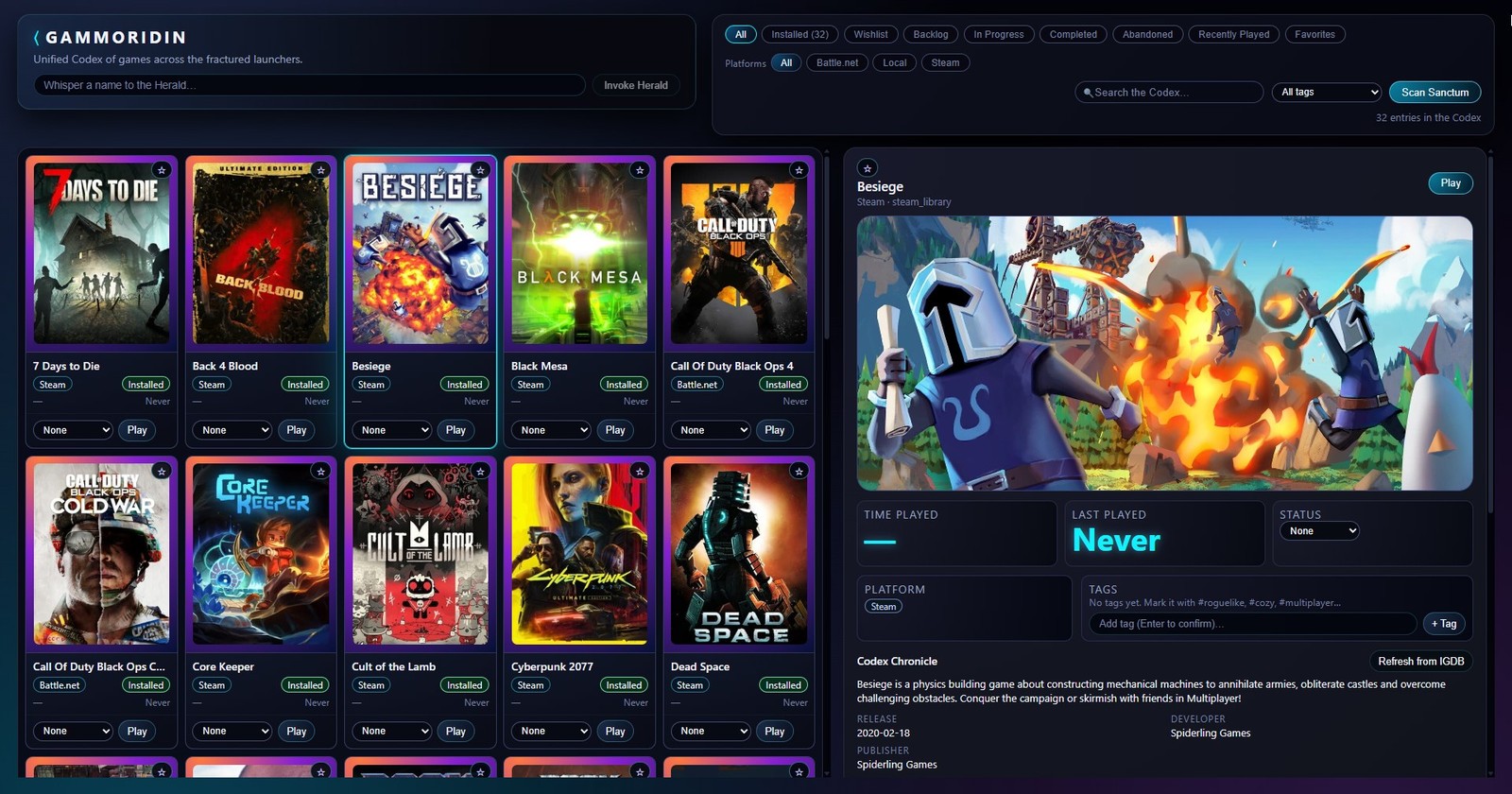The width and height of the screenshot is (1512, 794).
Task: Click the Gammoridin logo bracket icon
Action: (x=36, y=38)
